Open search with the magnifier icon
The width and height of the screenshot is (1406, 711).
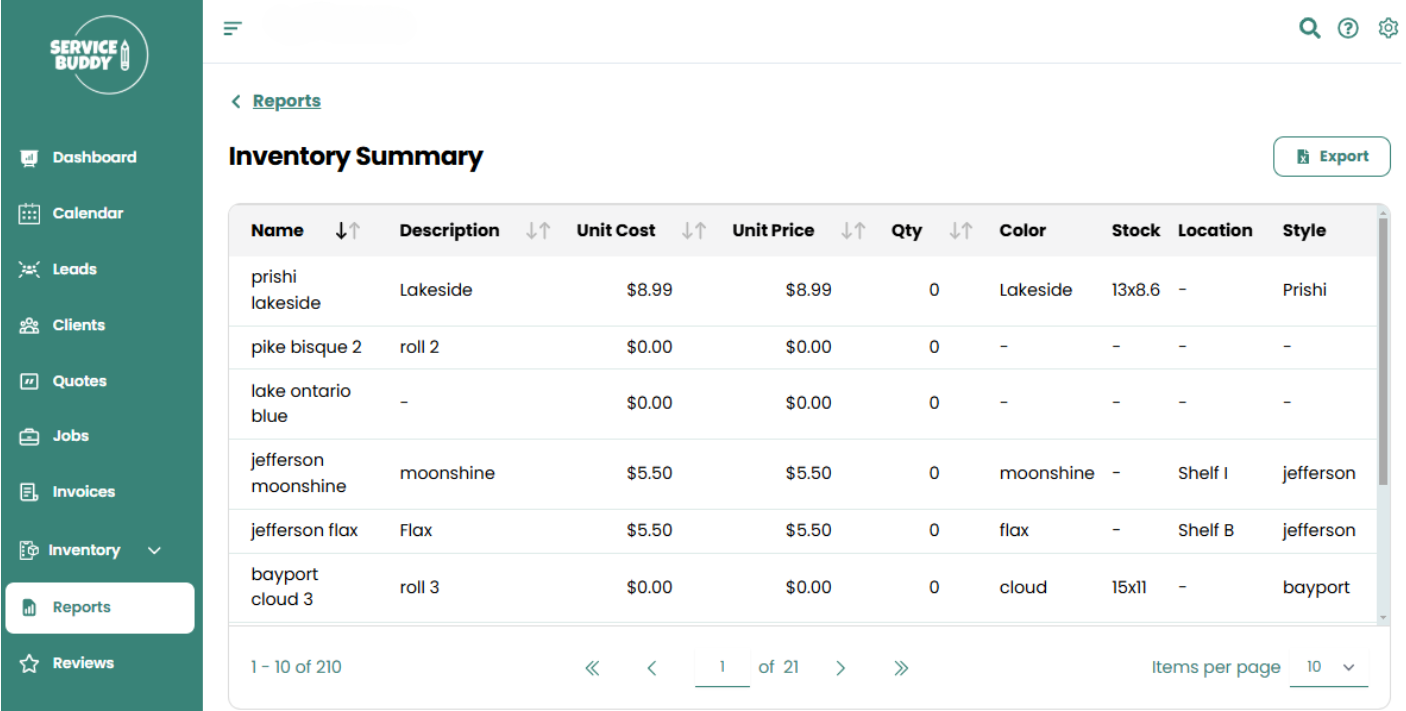pyautogui.click(x=1309, y=28)
